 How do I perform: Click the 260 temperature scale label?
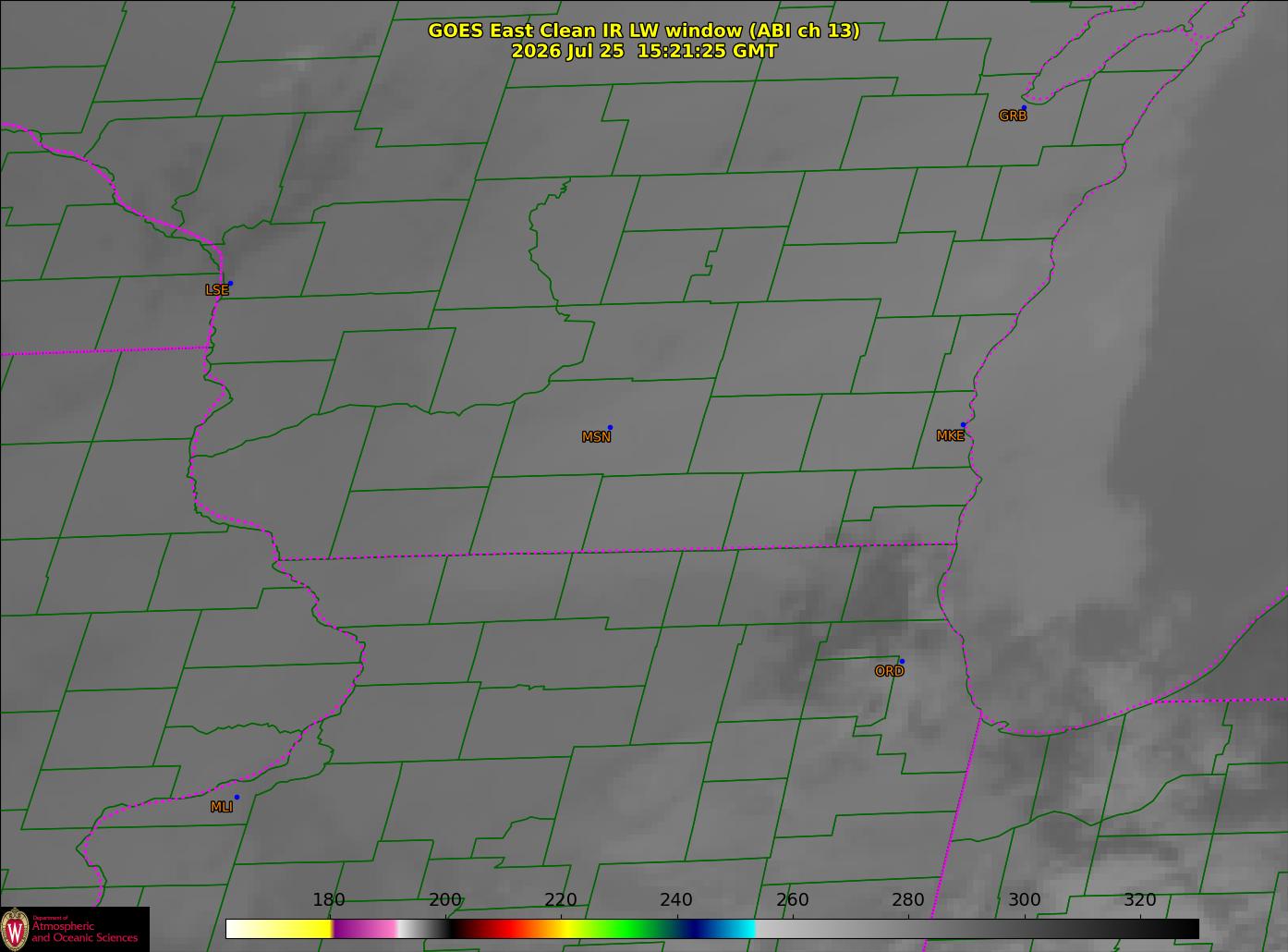(793, 900)
